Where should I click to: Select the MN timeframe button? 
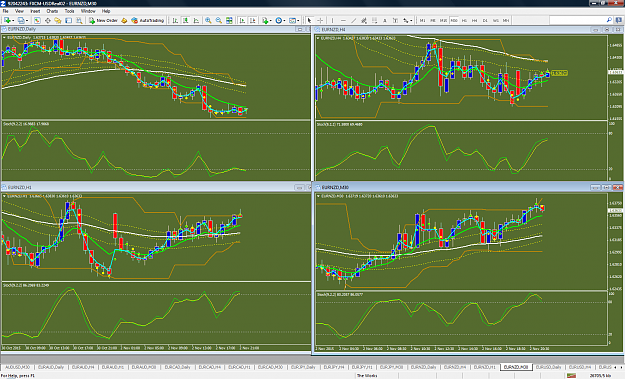pos(506,20)
